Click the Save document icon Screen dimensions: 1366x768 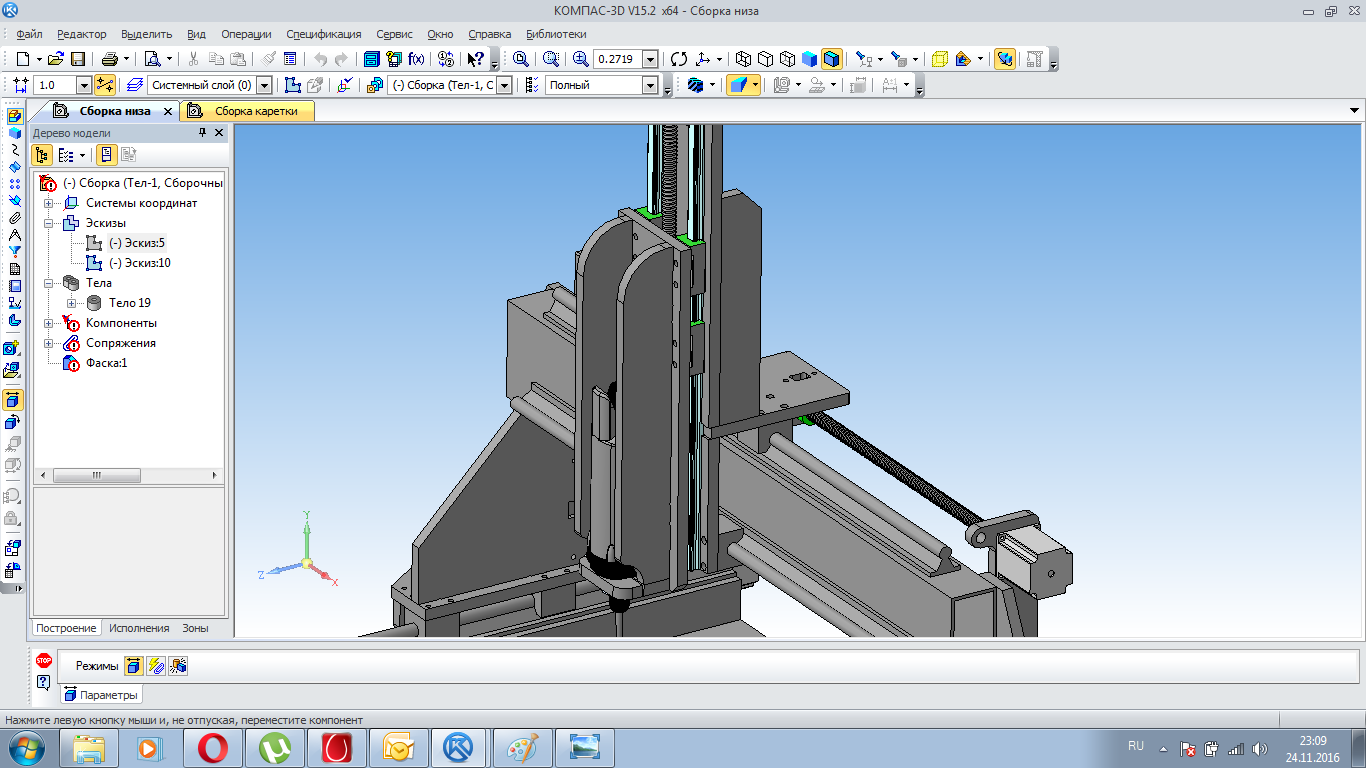77,59
